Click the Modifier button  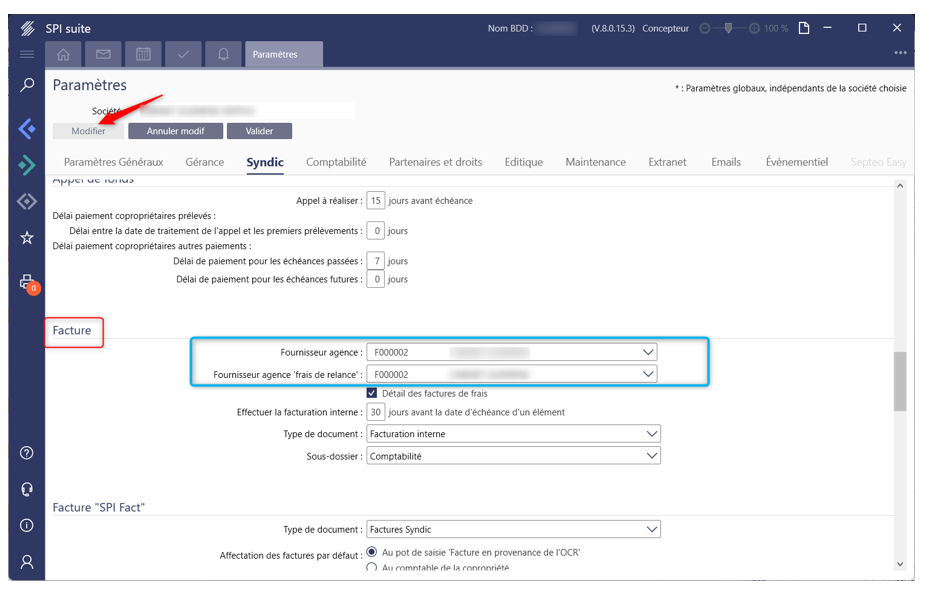[88, 131]
